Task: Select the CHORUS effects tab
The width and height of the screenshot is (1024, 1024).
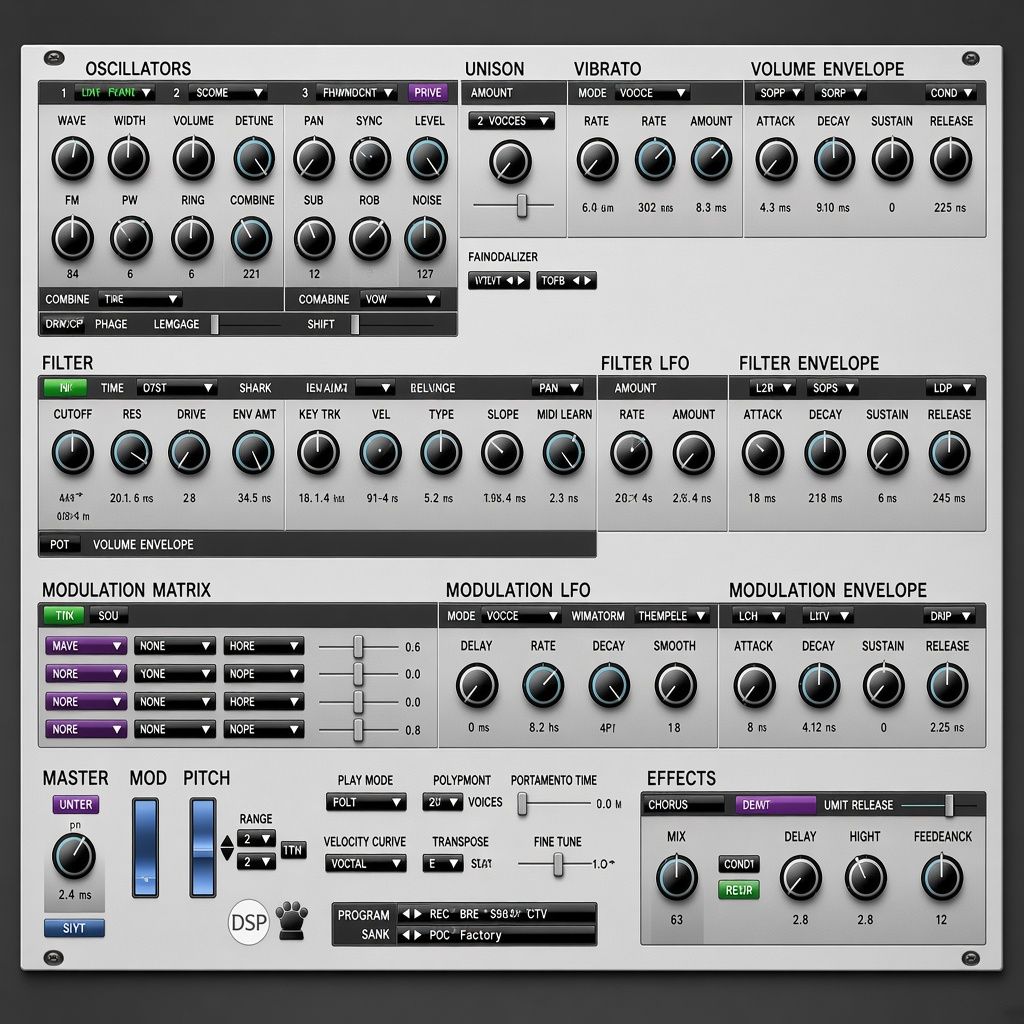Action: click(684, 805)
